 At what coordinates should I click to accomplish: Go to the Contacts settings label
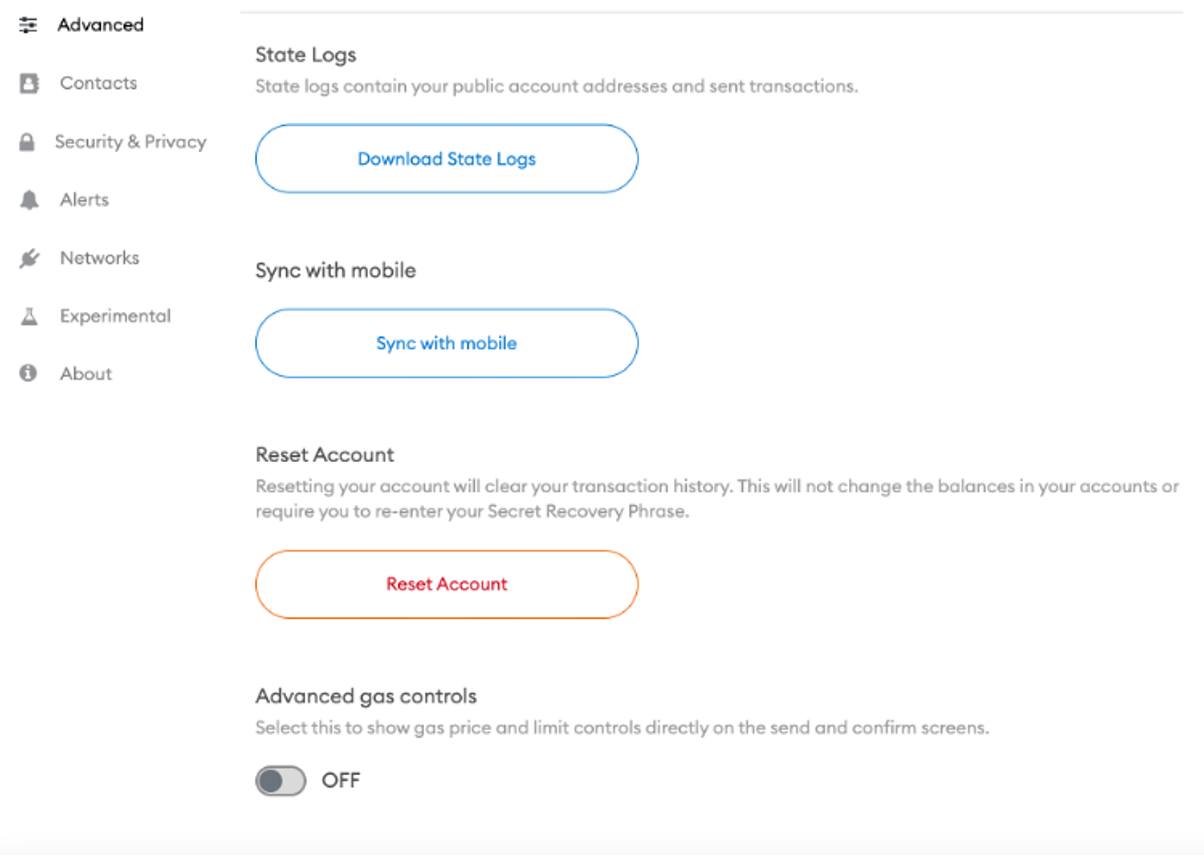click(x=98, y=84)
